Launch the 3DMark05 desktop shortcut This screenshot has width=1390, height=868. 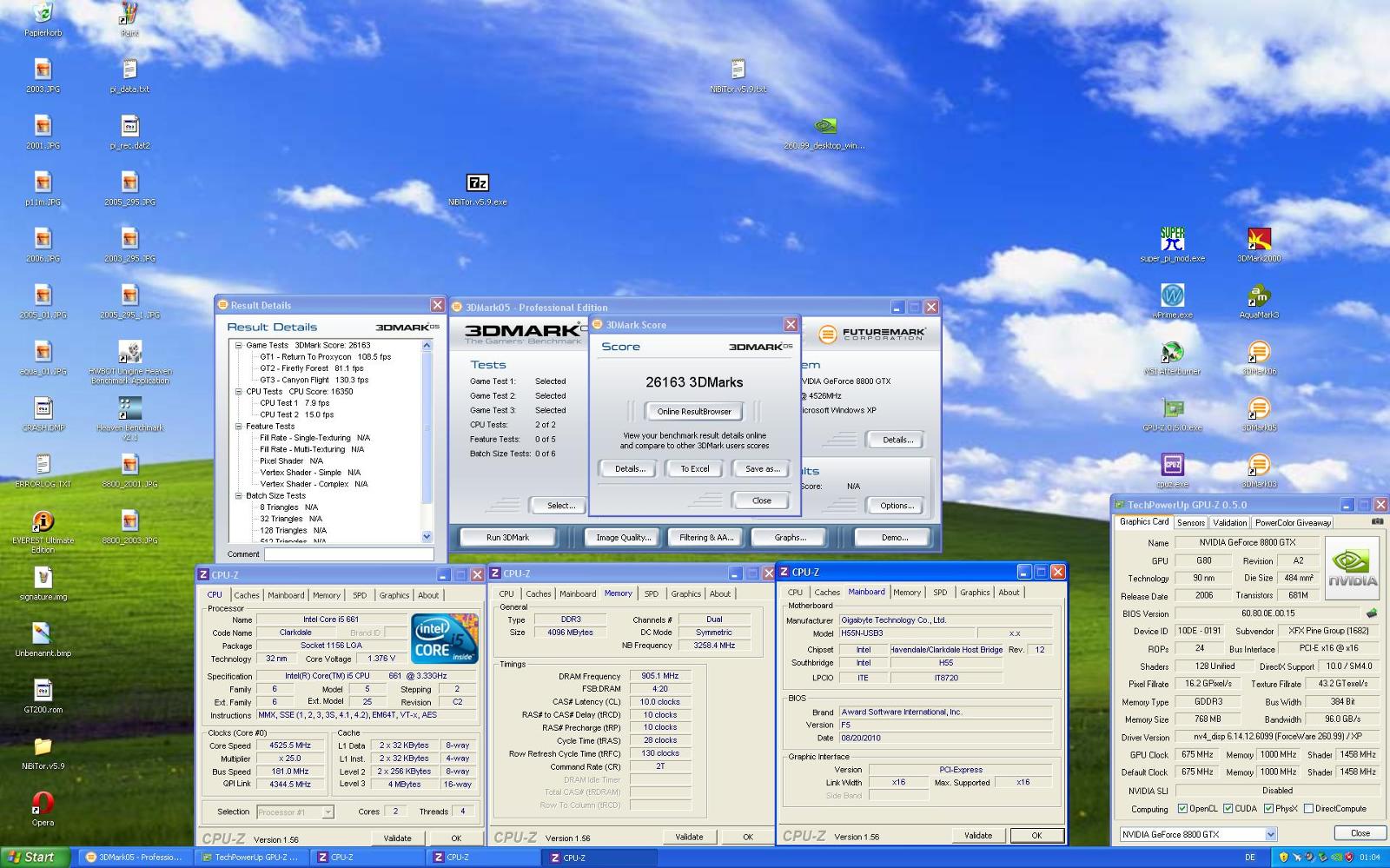1259,414
